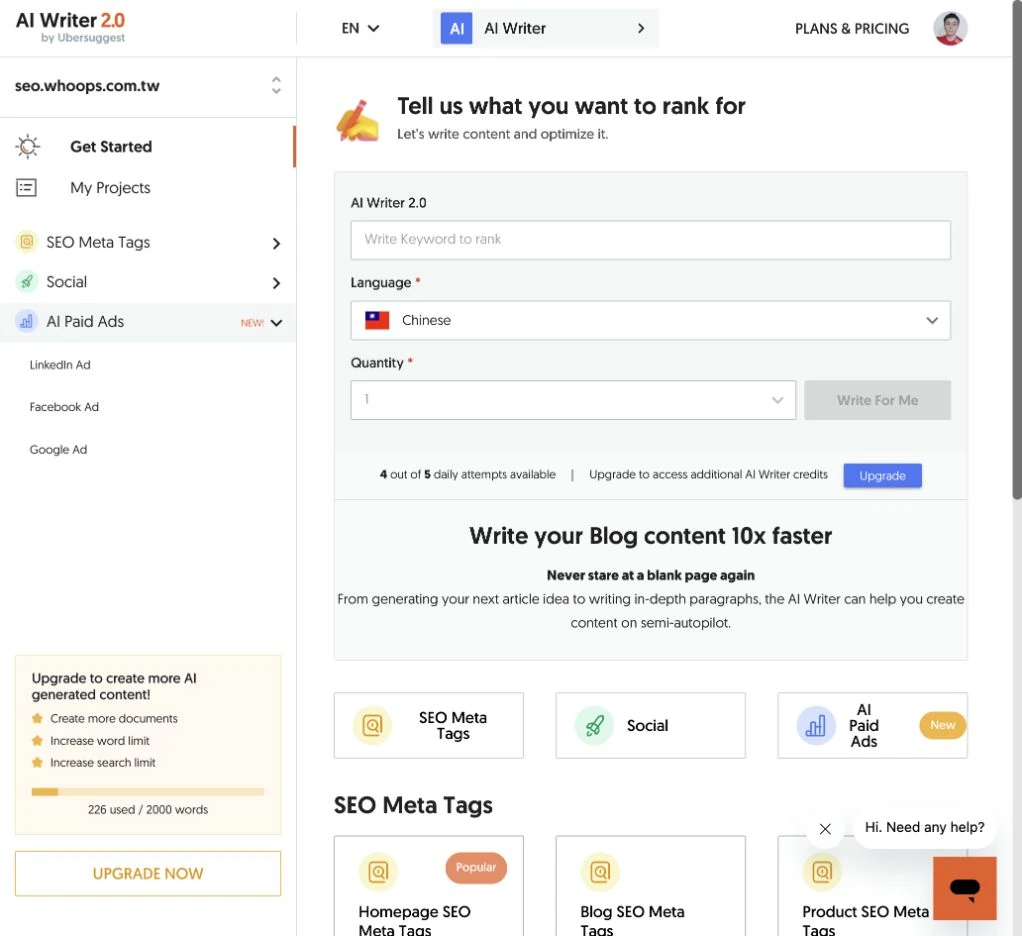Click the New badge on AI Paid Ads
The image size is (1022, 936).
(x=942, y=725)
